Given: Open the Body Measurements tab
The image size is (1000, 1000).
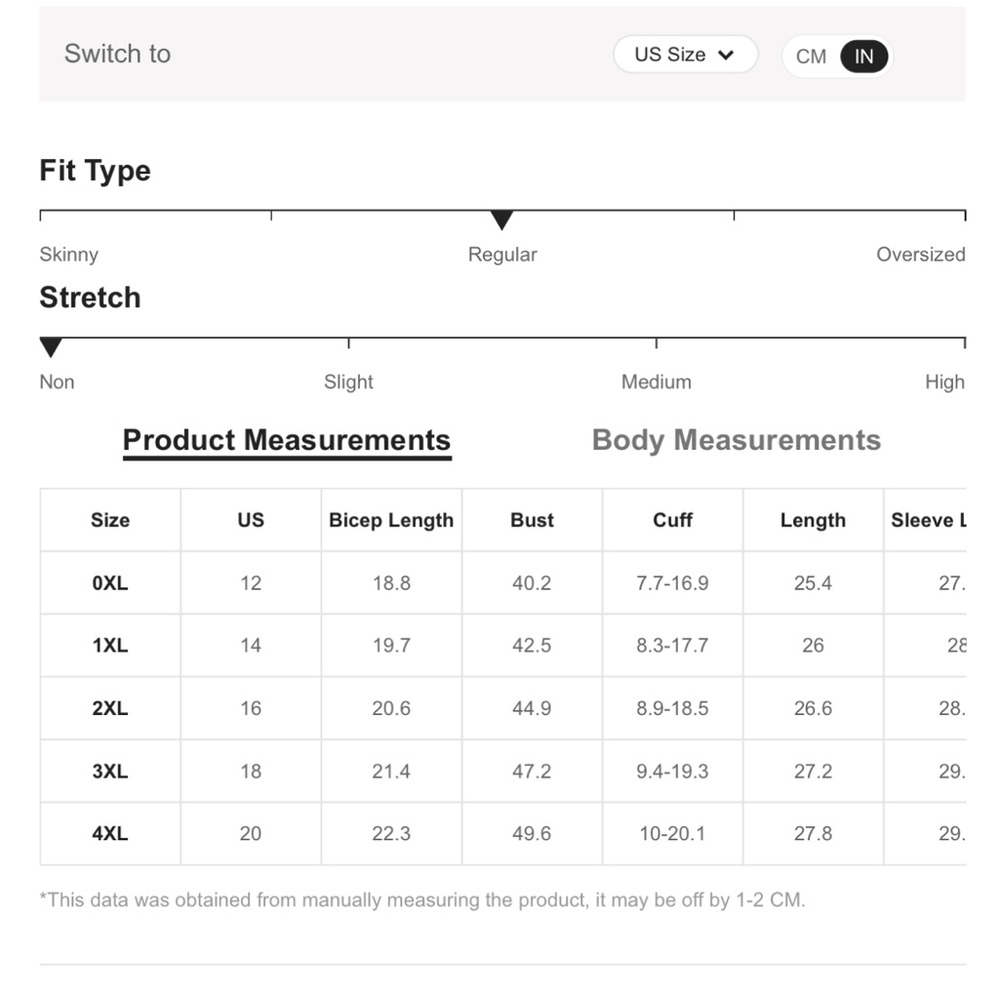Looking at the screenshot, I should [x=736, y=440].
